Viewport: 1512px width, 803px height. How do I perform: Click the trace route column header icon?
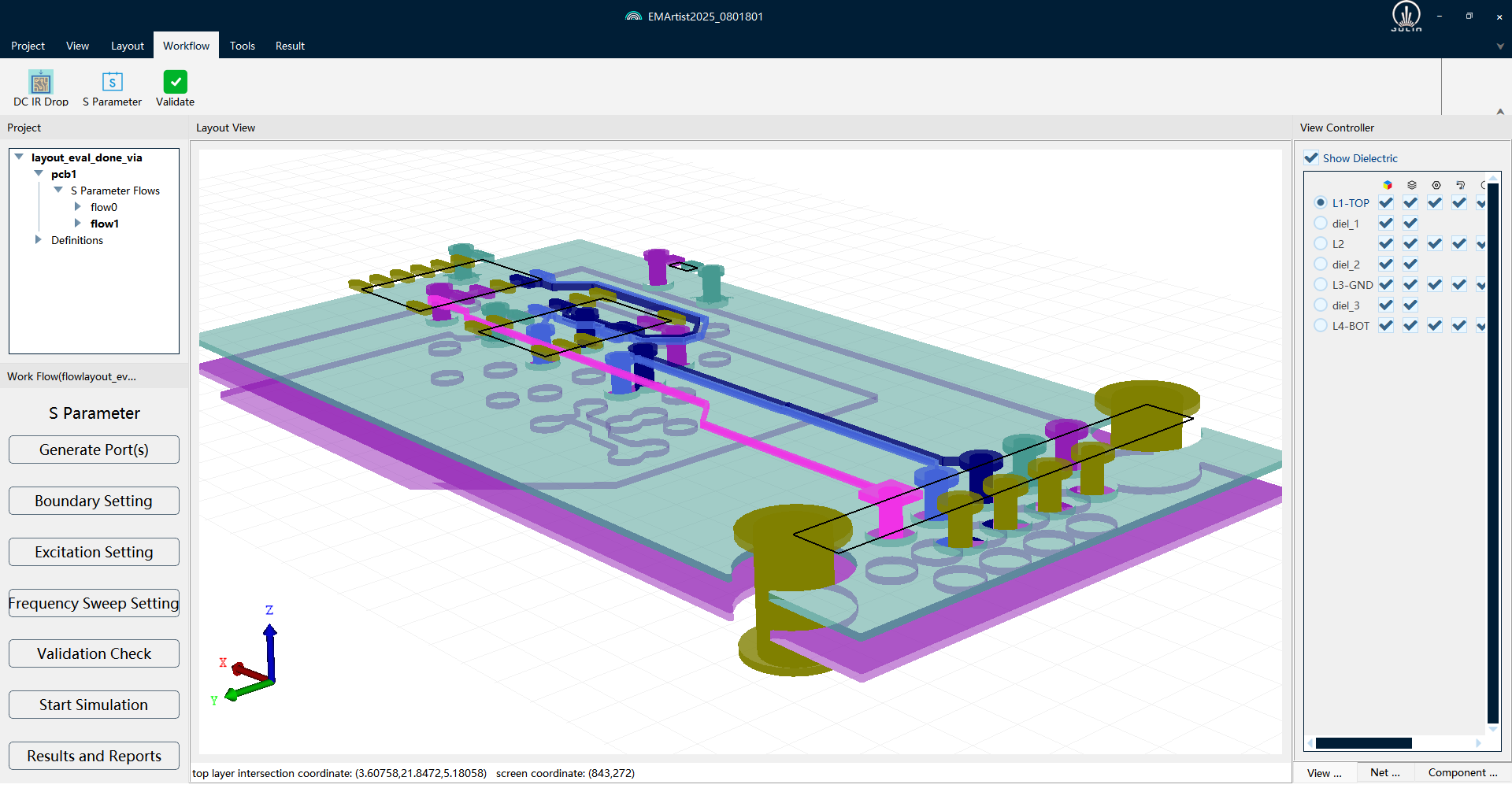(1460, 185)
